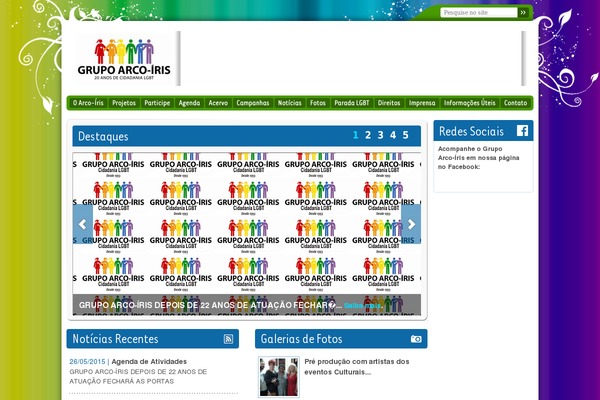
Task: Advance slider with right arrow
Action: point(411,224)
